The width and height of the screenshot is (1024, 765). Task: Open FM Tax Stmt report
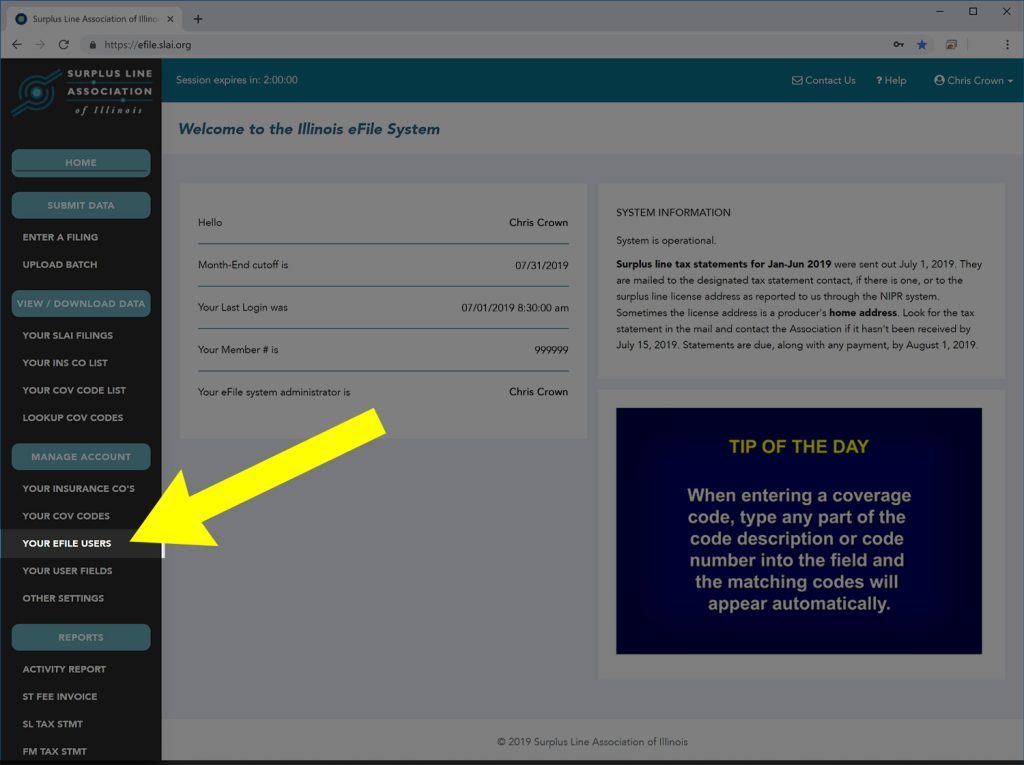pos(54,751)
